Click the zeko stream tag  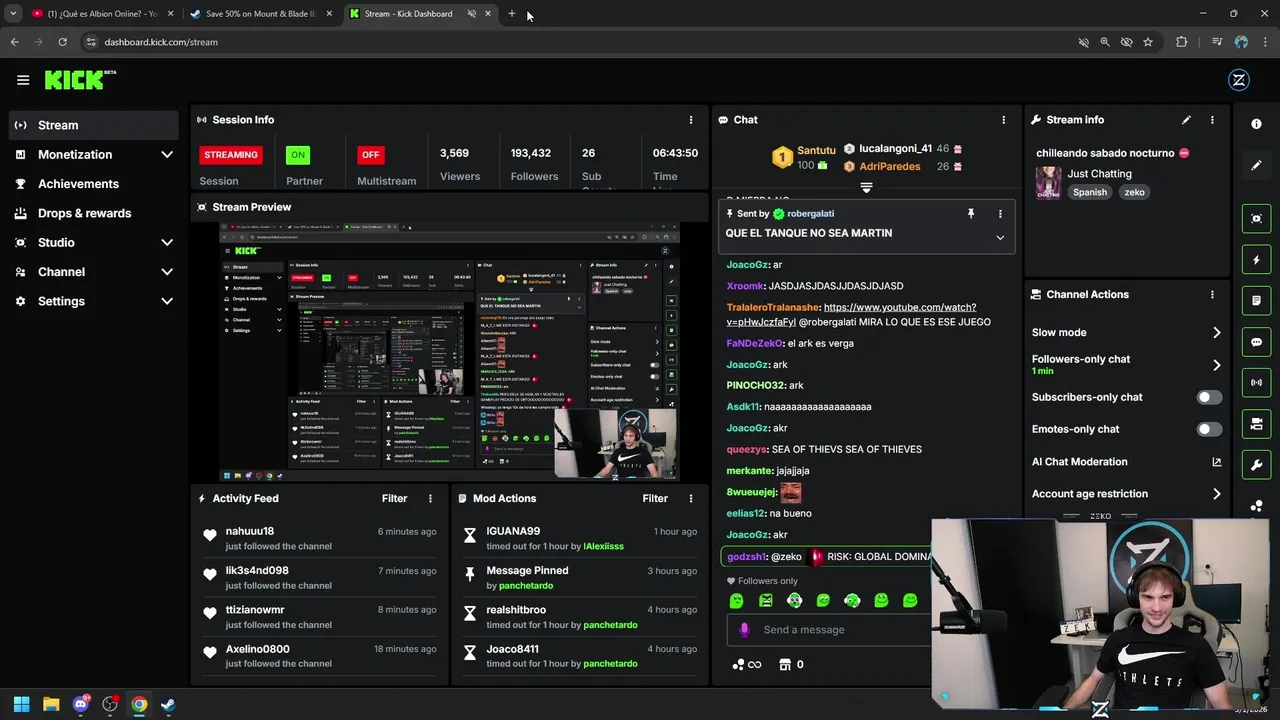click(x=1134, y=192)
